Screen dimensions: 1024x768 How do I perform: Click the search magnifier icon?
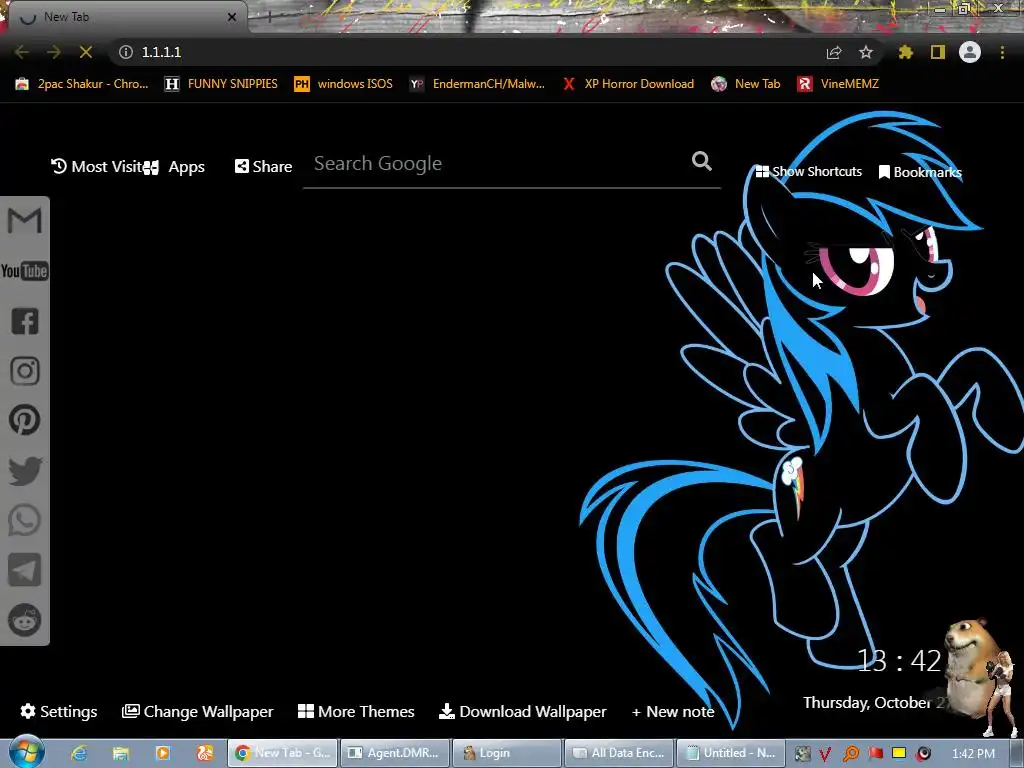701,161
